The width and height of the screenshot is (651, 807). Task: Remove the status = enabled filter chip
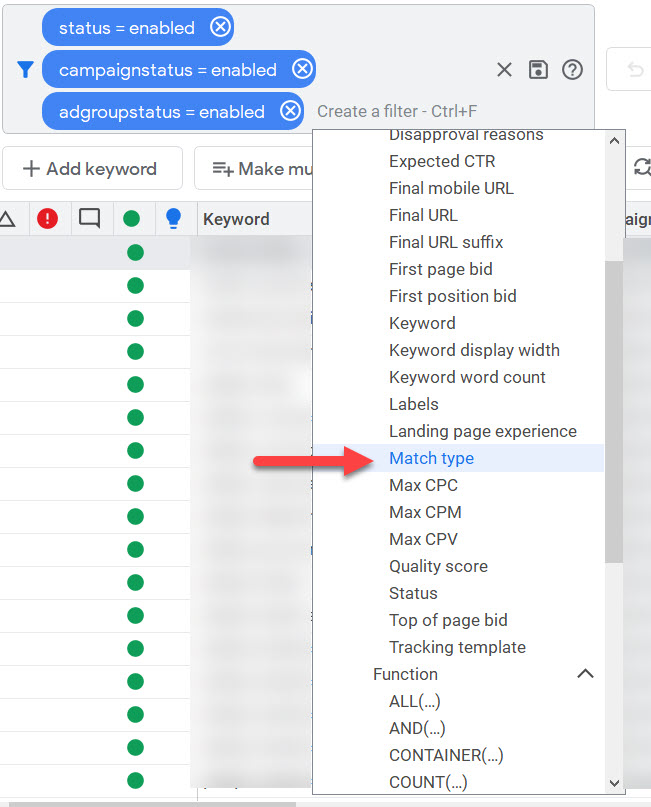[220, 28]
